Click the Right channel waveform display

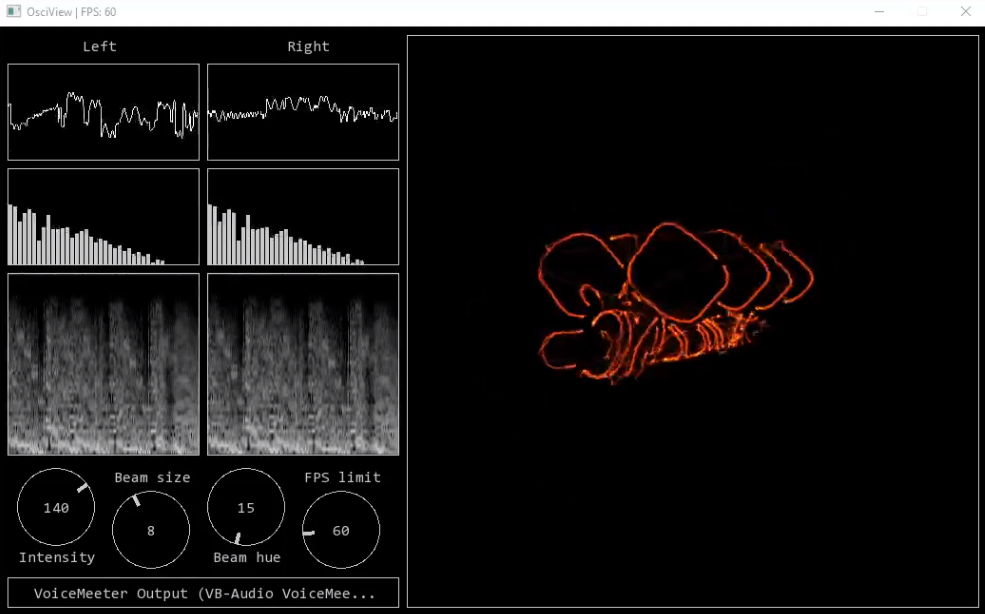303,112
